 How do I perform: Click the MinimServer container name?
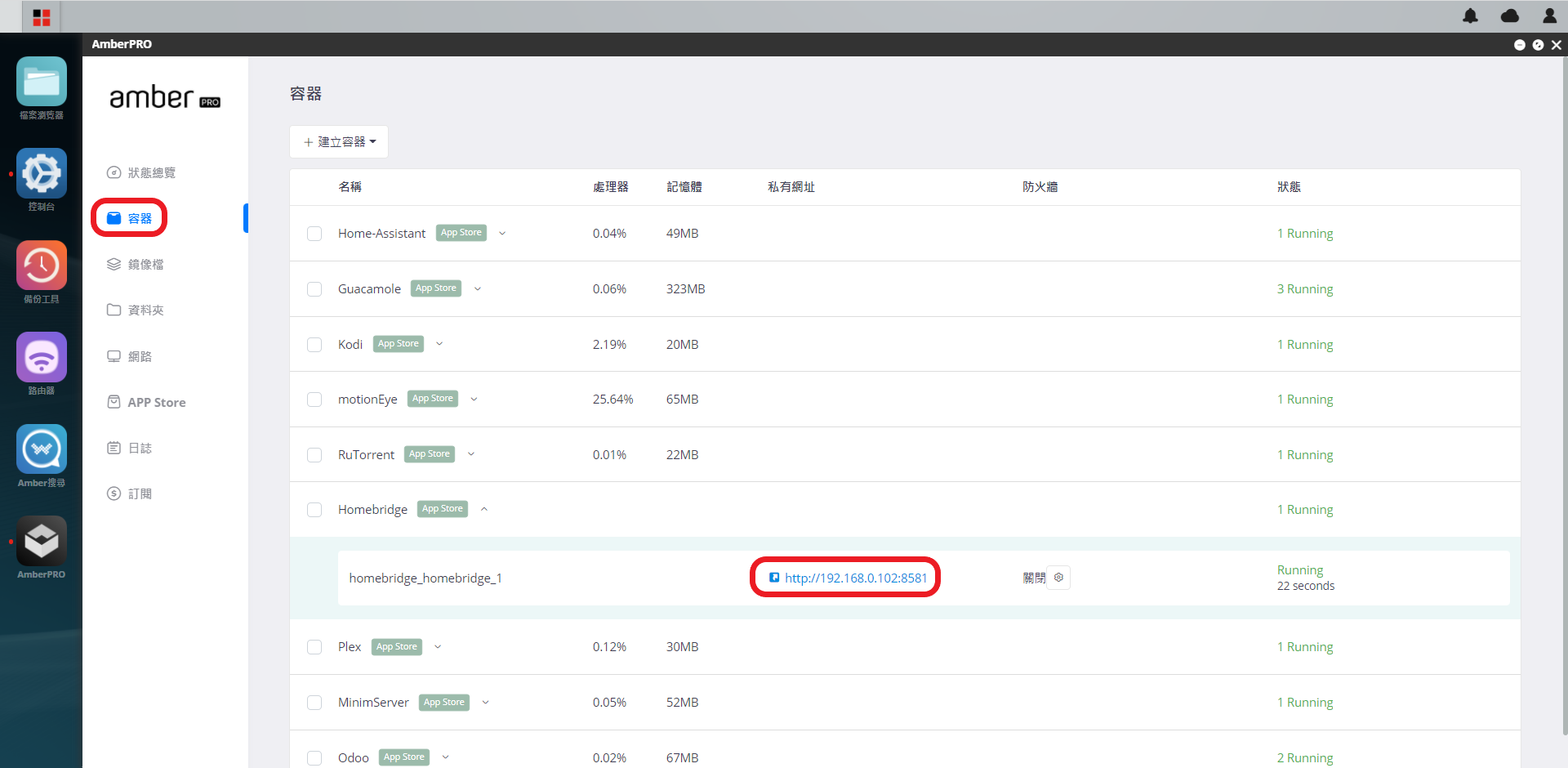(373, 702)
